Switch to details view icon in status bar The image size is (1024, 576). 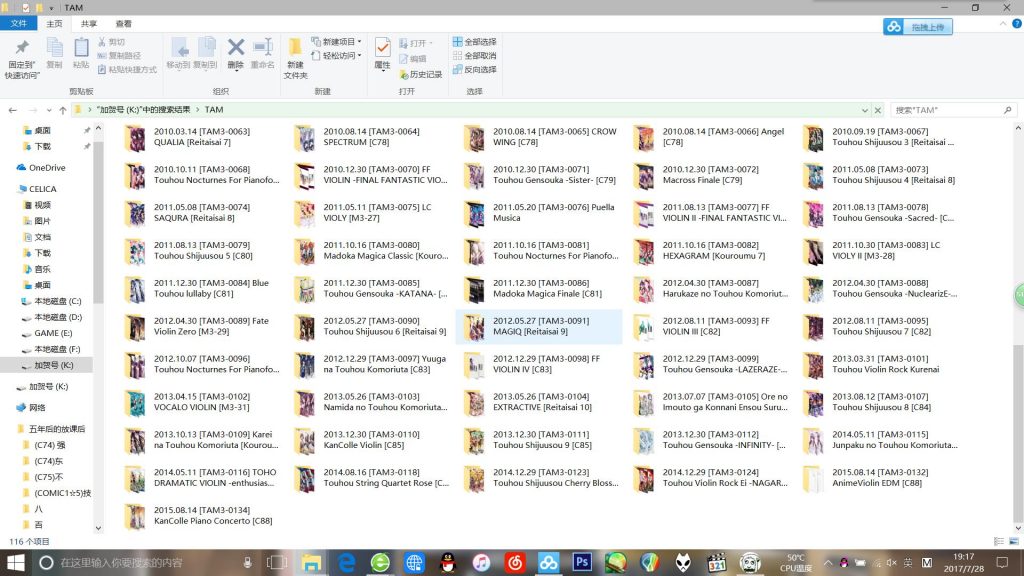999,541
